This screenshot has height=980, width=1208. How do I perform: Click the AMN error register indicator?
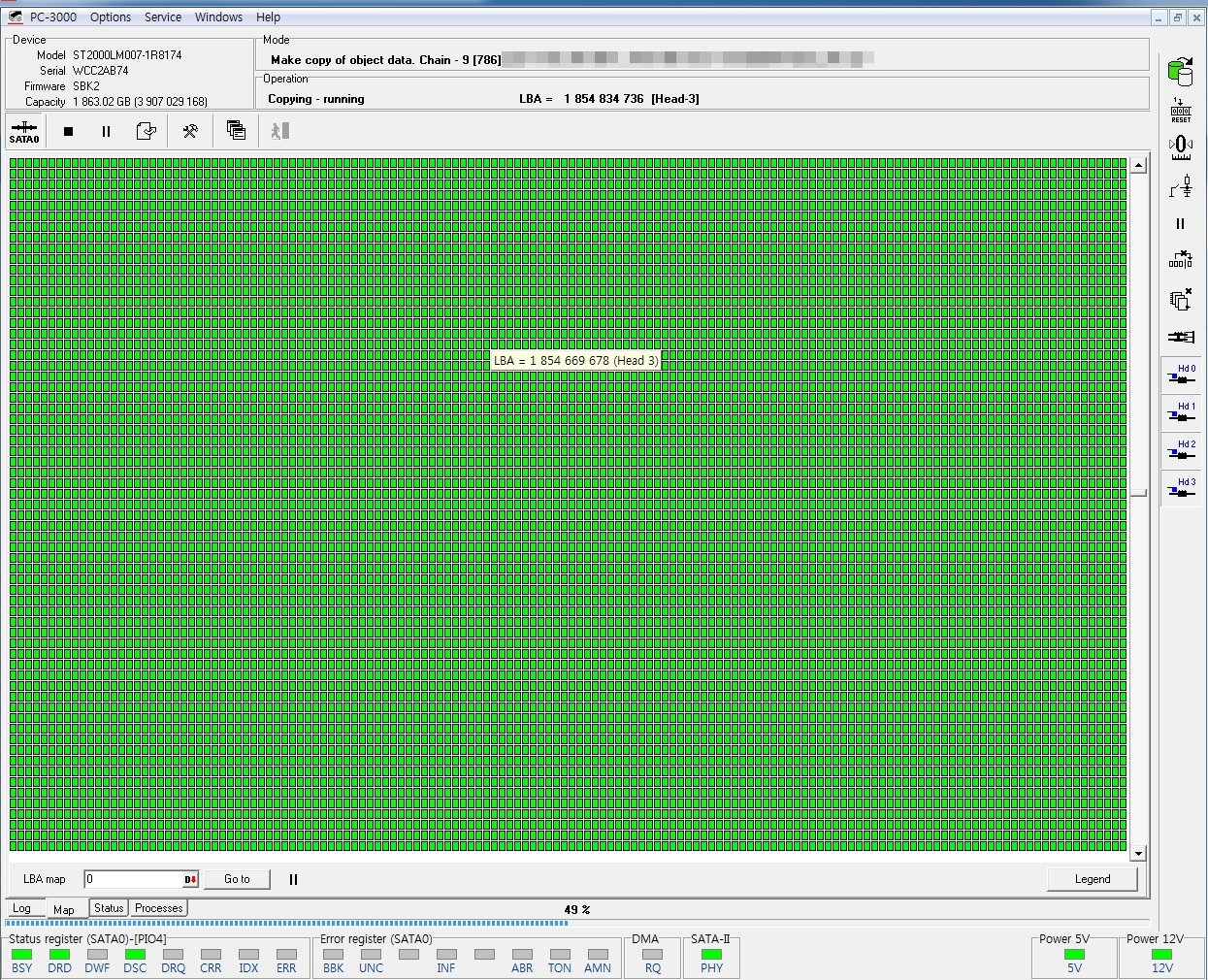pos(598,955)
